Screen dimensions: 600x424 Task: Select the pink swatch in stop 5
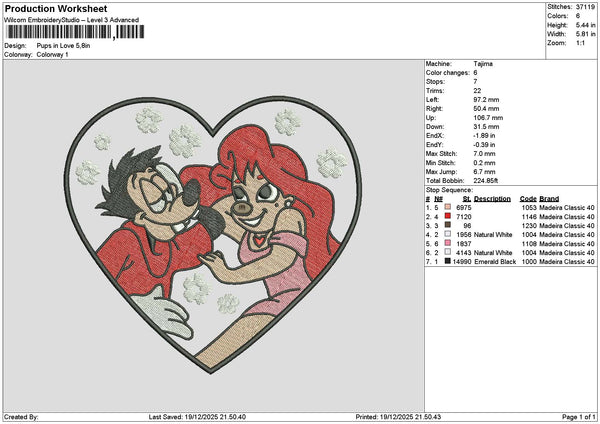[x=448, y=243]
